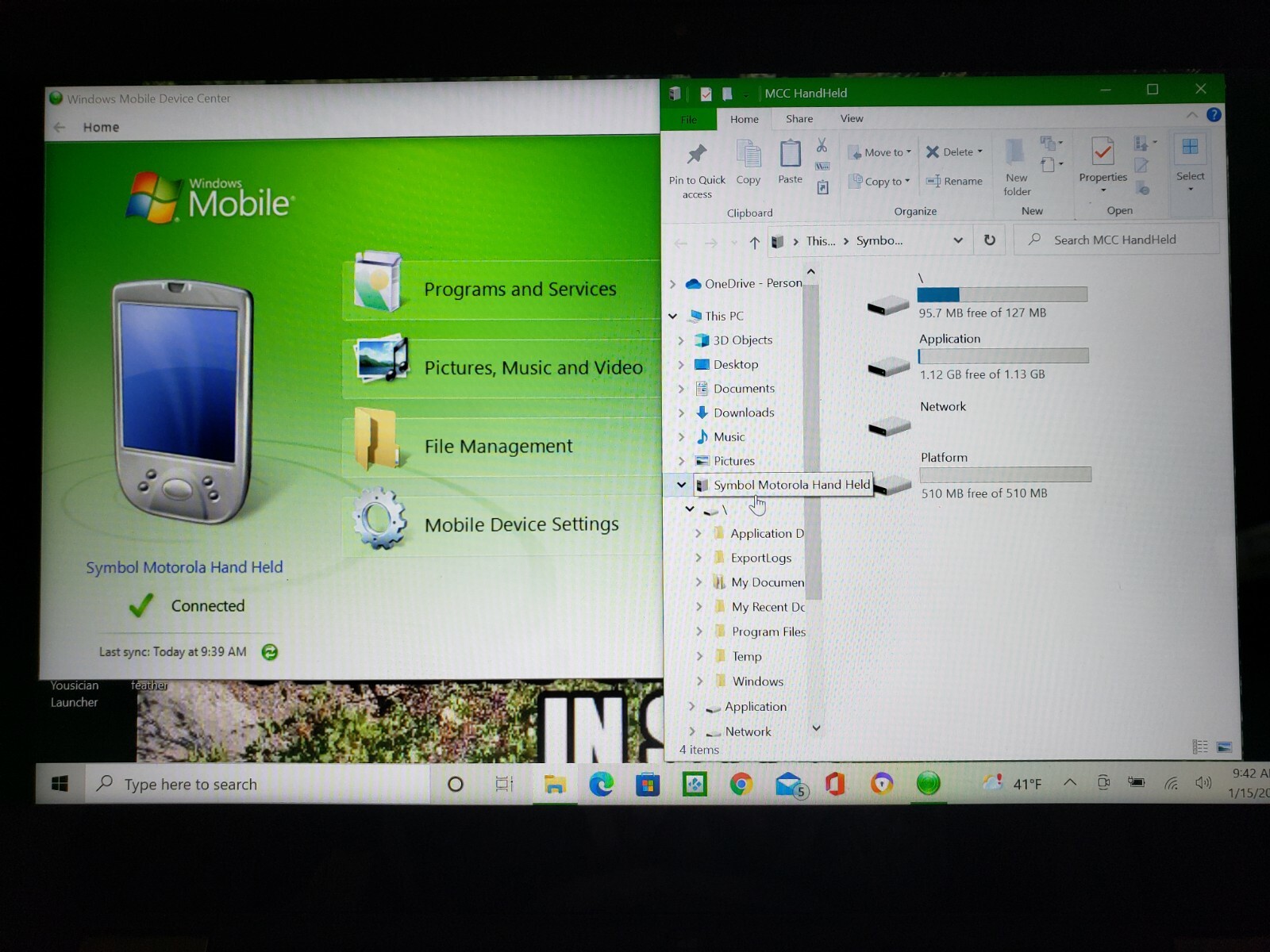
Task: Open the Application drive icon
Action: (x=889, y=367)
